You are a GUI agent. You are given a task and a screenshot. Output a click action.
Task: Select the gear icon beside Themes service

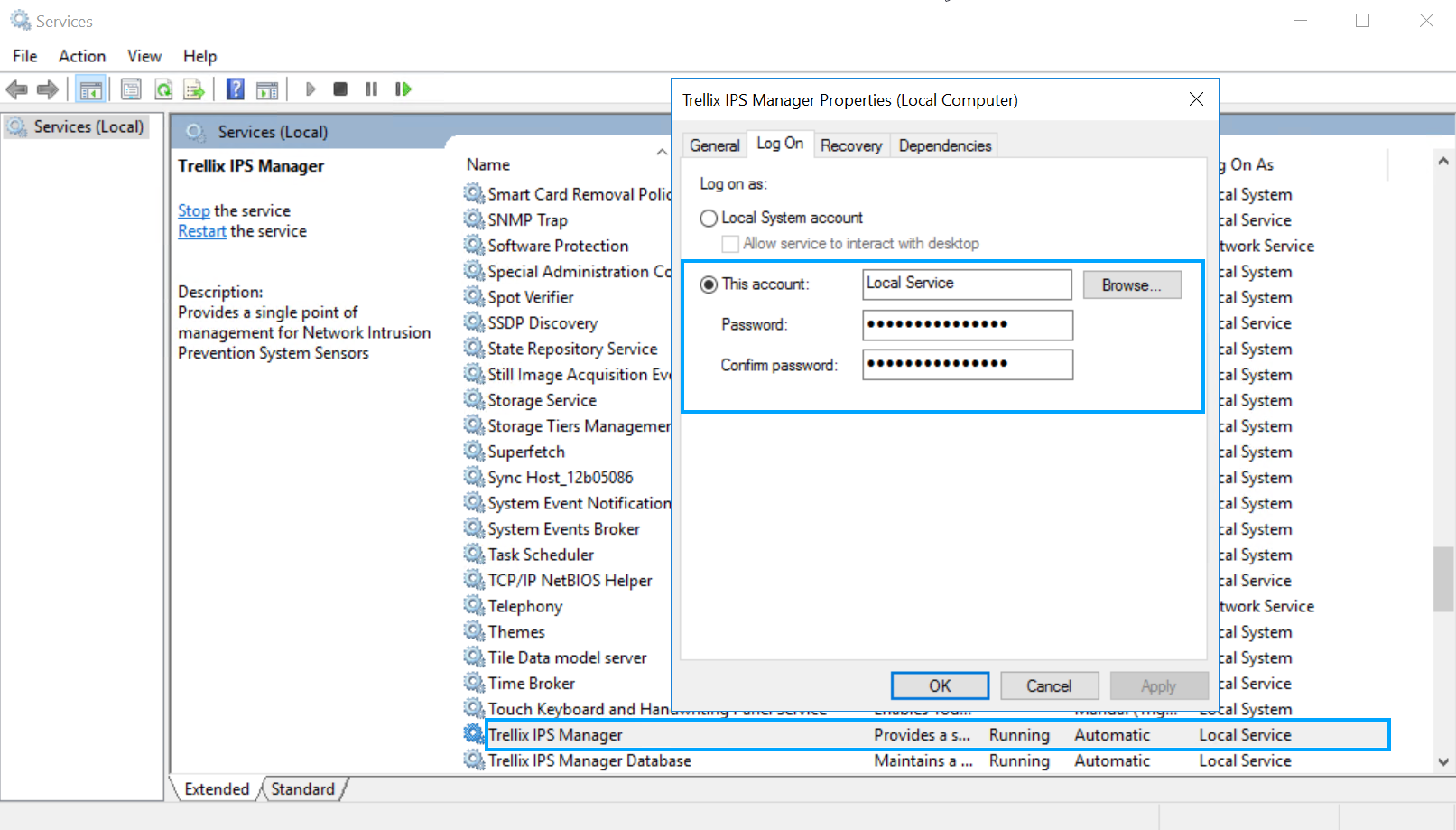(x=474, y=631)
